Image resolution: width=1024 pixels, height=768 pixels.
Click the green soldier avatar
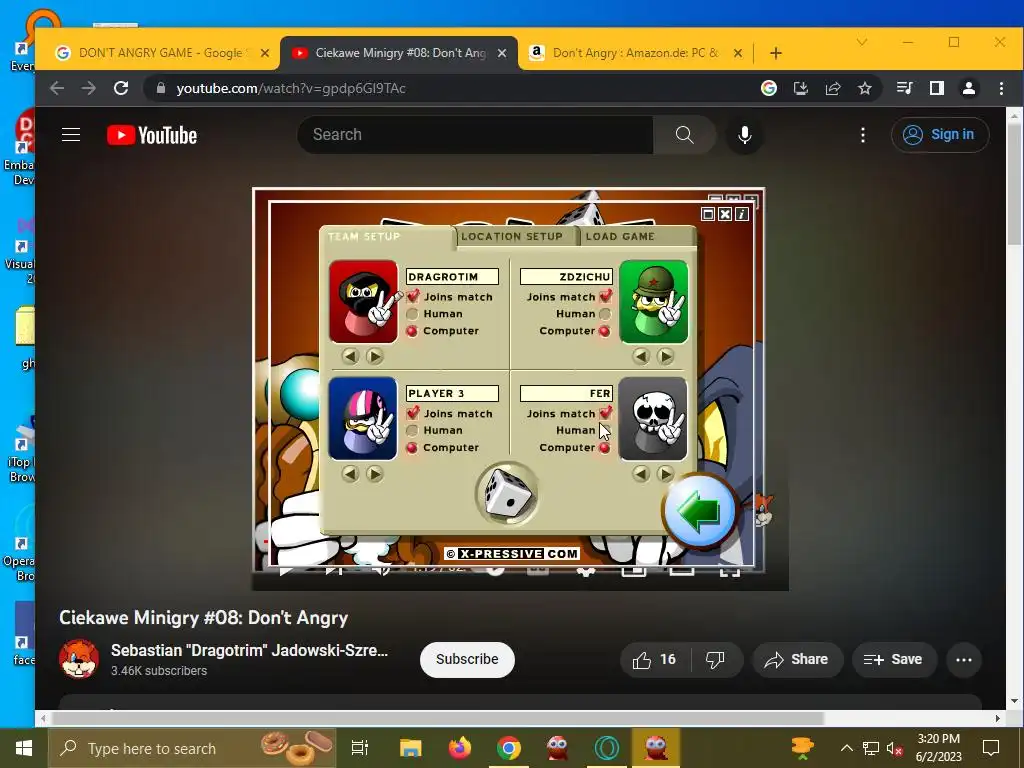(x=654, y=301)
